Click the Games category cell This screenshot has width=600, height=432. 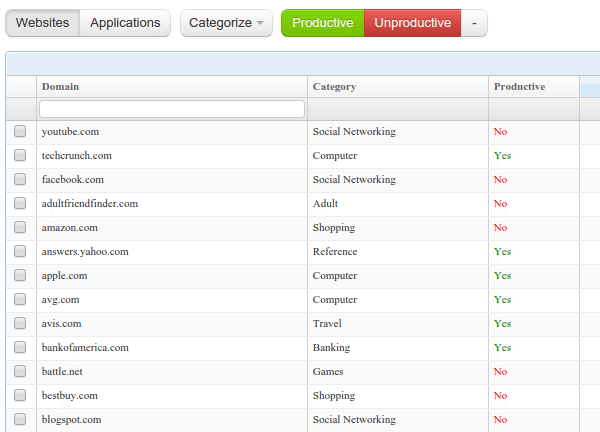tap(398, 372)
